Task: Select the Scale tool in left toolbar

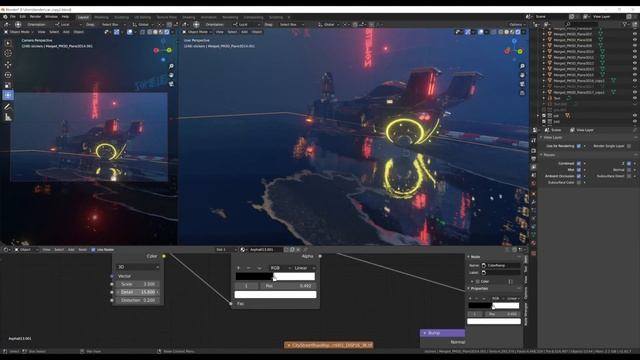Action: click(x=8, y=85)
